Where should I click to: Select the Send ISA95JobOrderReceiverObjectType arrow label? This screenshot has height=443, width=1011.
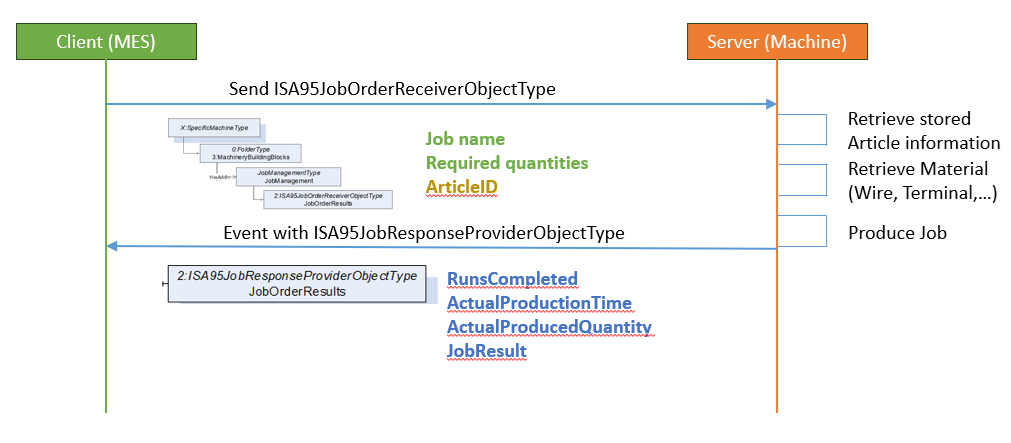[392, 89]
